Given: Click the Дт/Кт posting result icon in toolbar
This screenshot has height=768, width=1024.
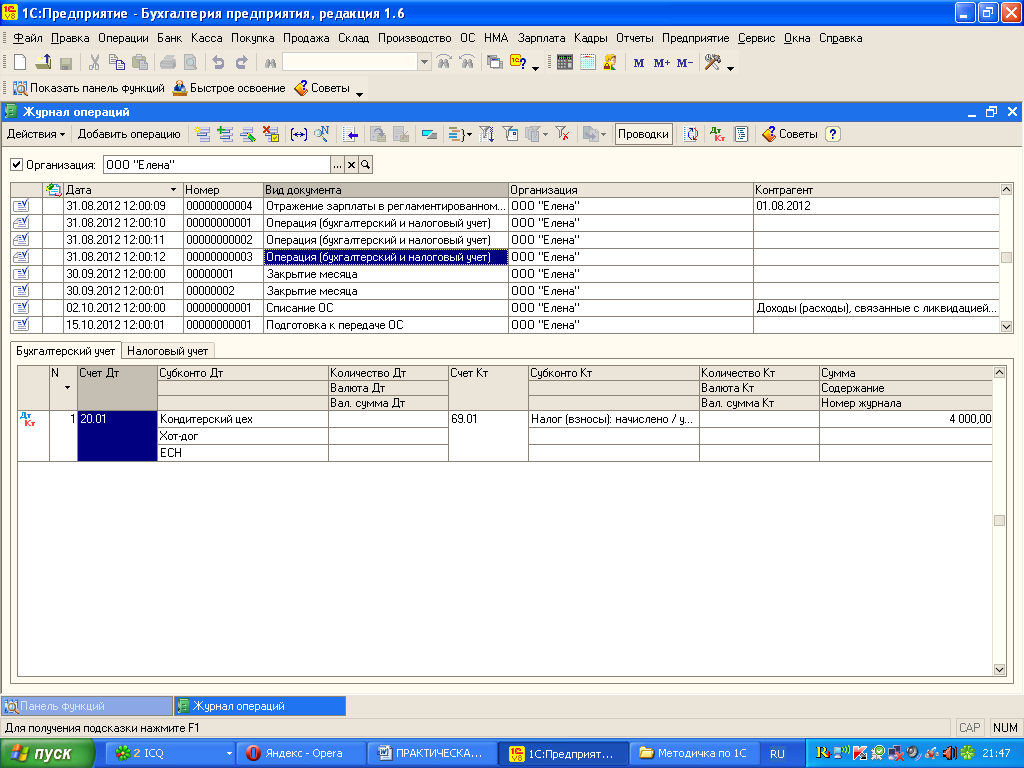Looking at the screenshot, I should pyautogui.click(x=717, y=135).
